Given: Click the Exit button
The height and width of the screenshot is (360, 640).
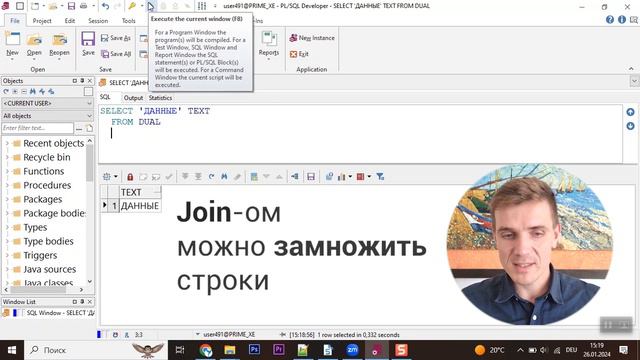Looking at the screenshot, I should [299, 54].
